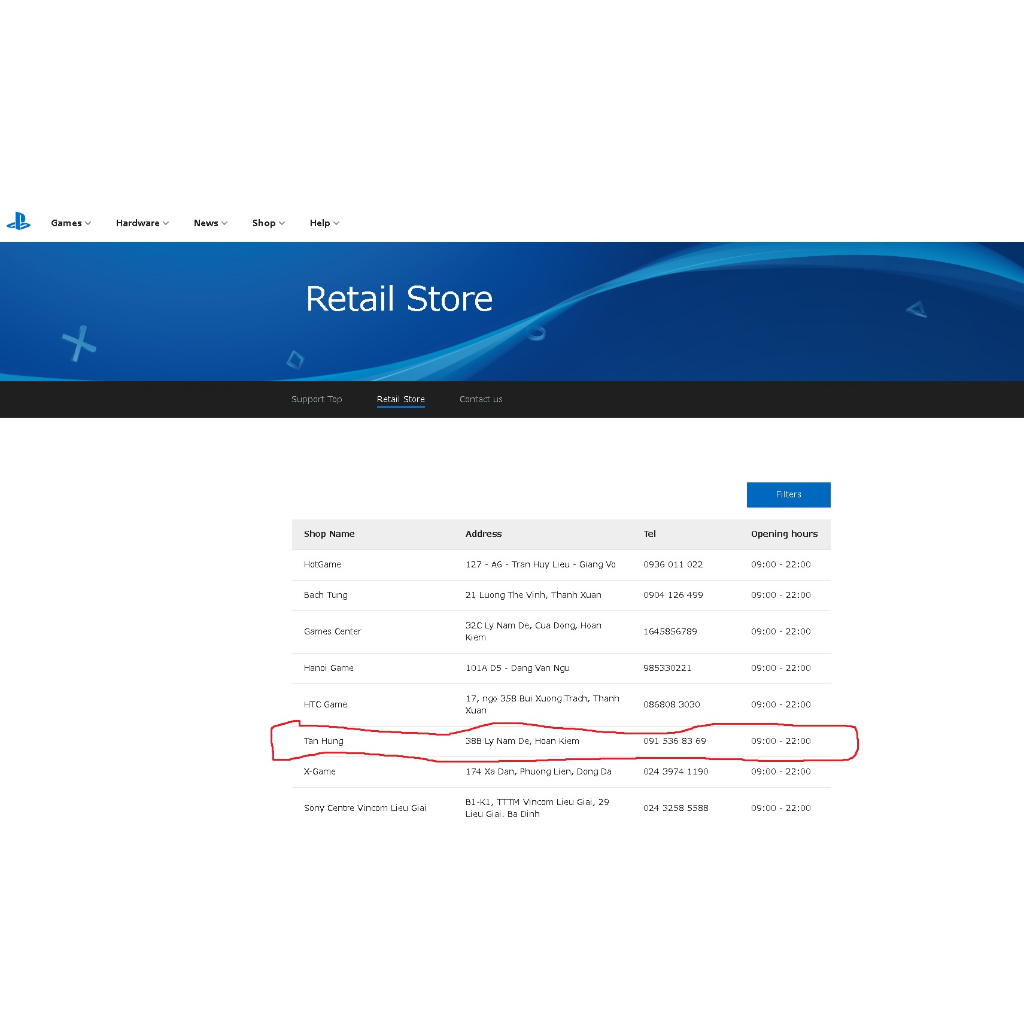Viewport: 1024px width, 1024px height.
Task: Select the Games Center store entry
Action: point(332,632)
